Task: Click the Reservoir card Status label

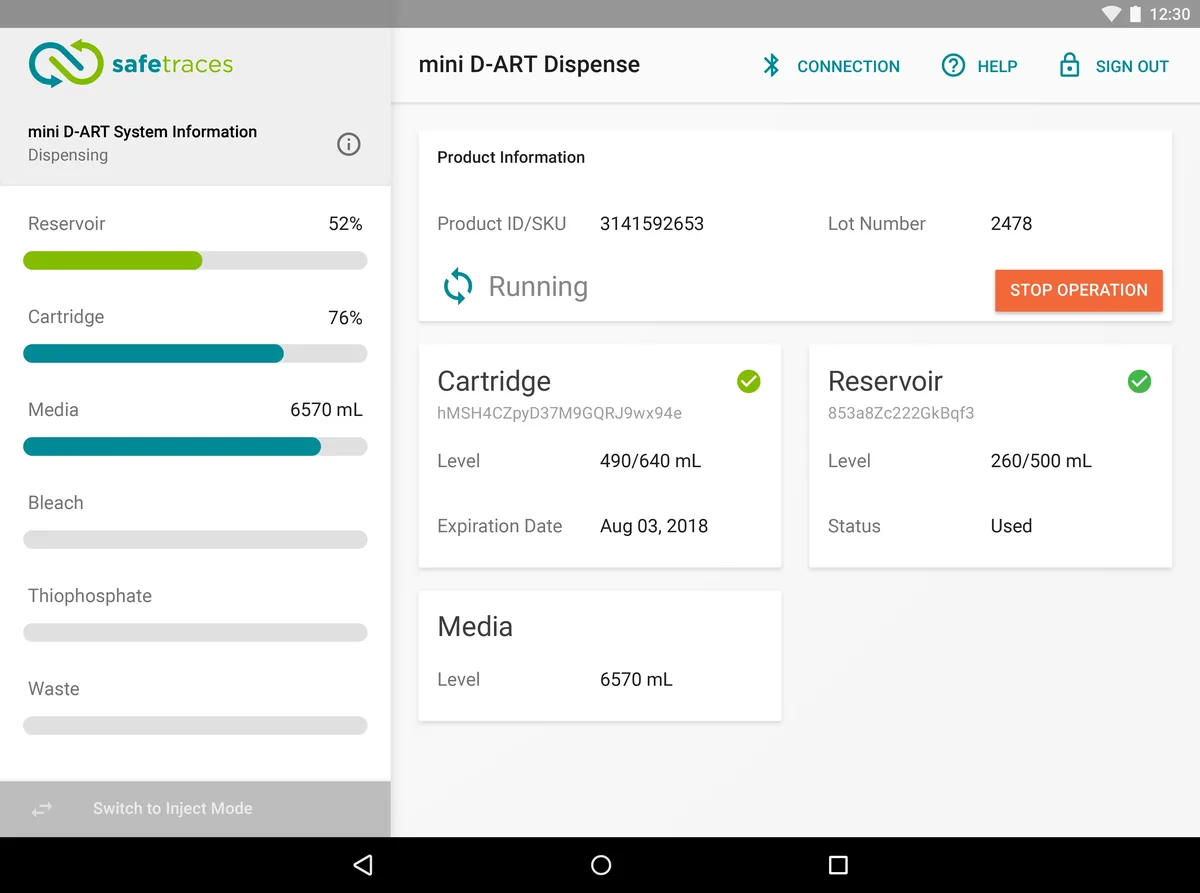Action: point(854,526)
